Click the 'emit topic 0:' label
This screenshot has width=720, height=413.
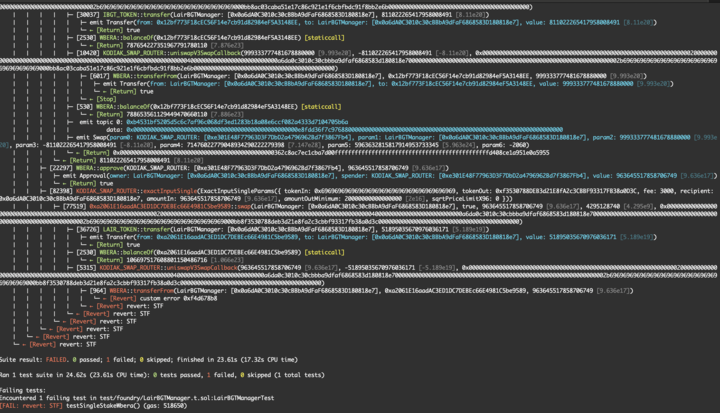coord(101,122)
